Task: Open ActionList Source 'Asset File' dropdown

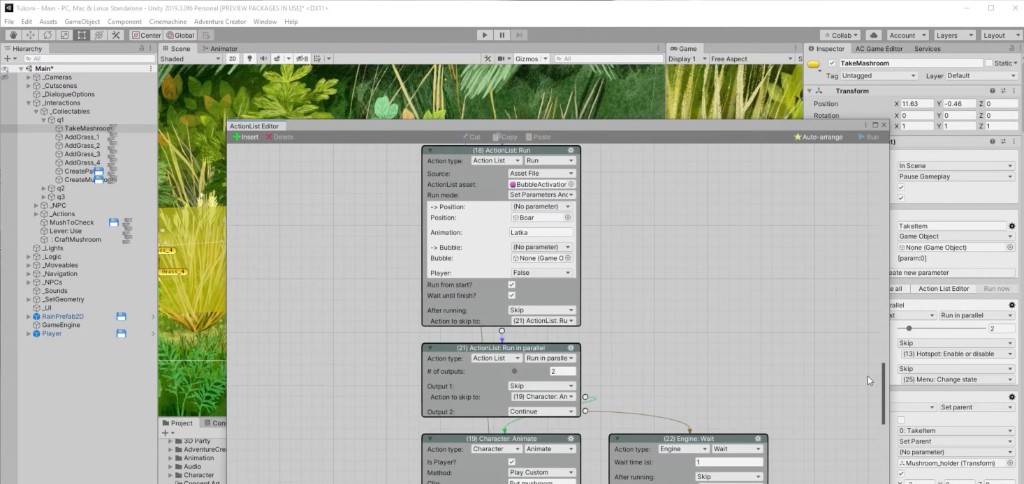Action: pos(541,173)
